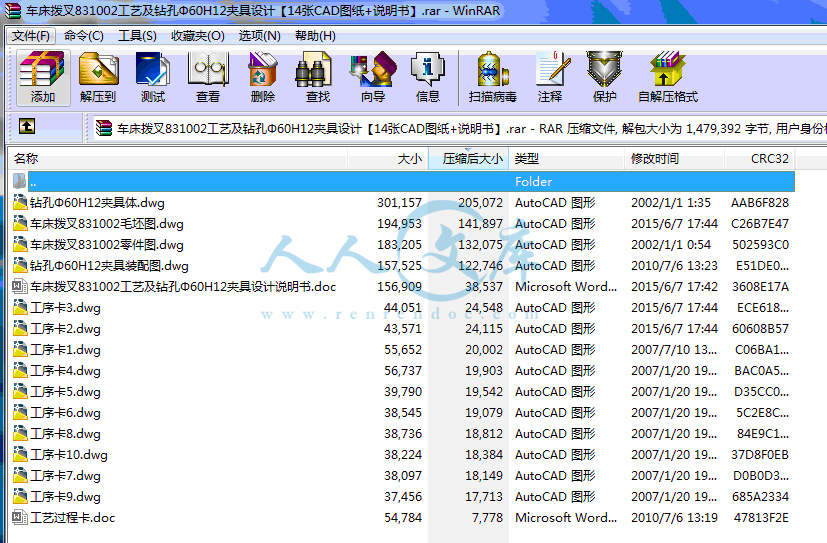The width and height of the screenshot is (827, 543).
Task: Click the CRC32 value AAB6F828
Action: 760,202
